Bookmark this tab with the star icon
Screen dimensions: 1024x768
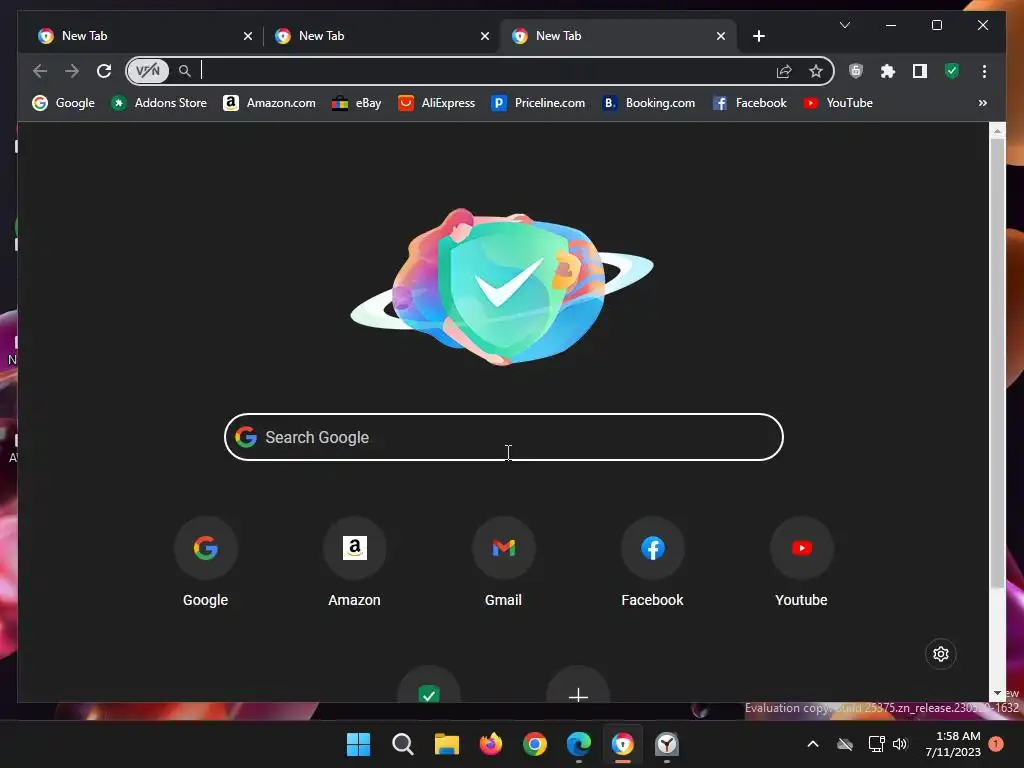pyautogui.click(x=816, y=71)
